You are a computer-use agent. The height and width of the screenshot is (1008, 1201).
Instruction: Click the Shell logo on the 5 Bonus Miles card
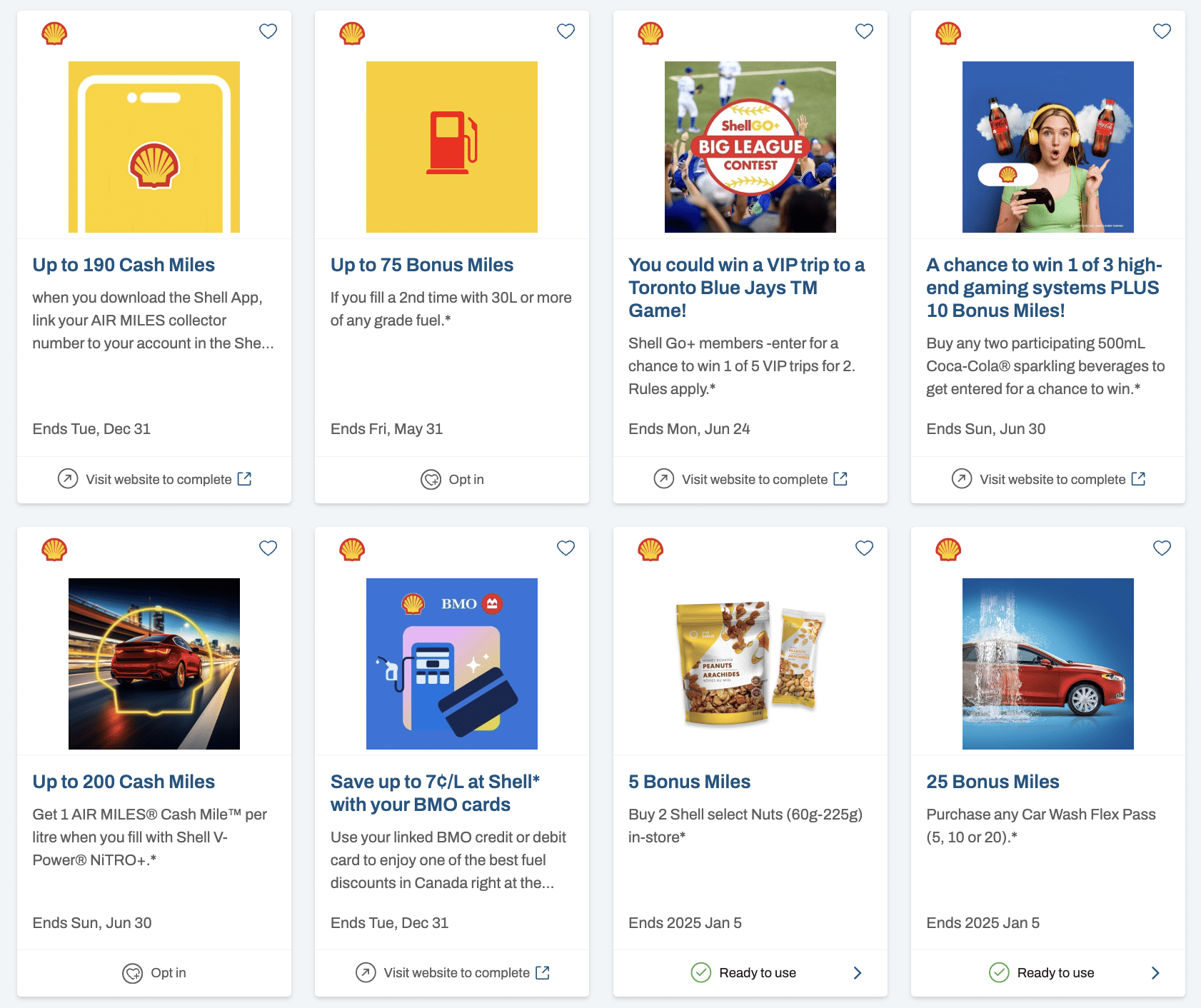coord(650,550)
